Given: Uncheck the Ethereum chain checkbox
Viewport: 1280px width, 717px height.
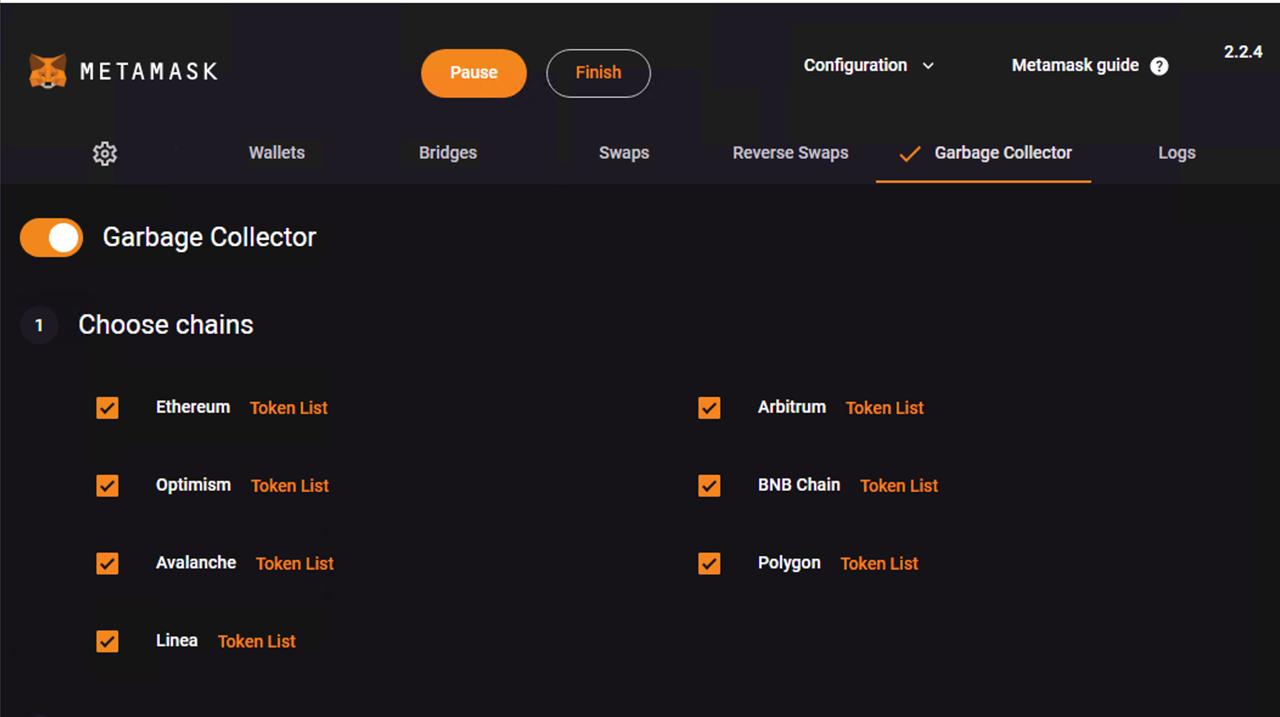Looking at the screenshot, I should pos(107,408).
